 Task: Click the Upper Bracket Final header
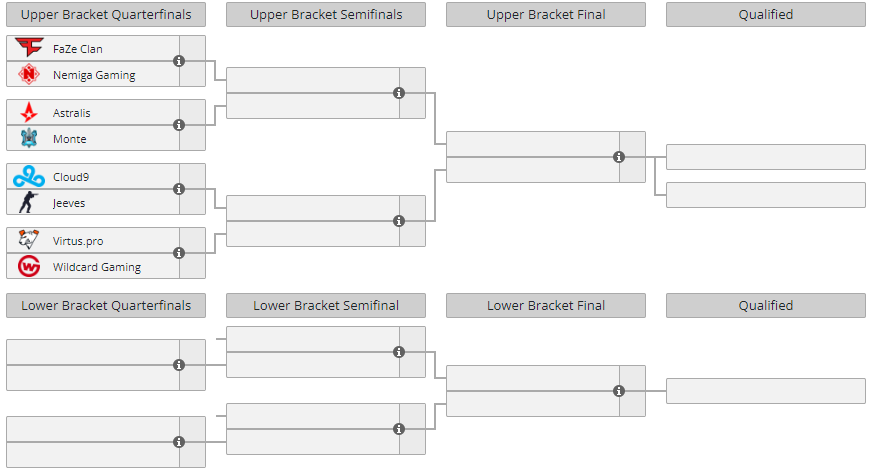coord(546,15)
